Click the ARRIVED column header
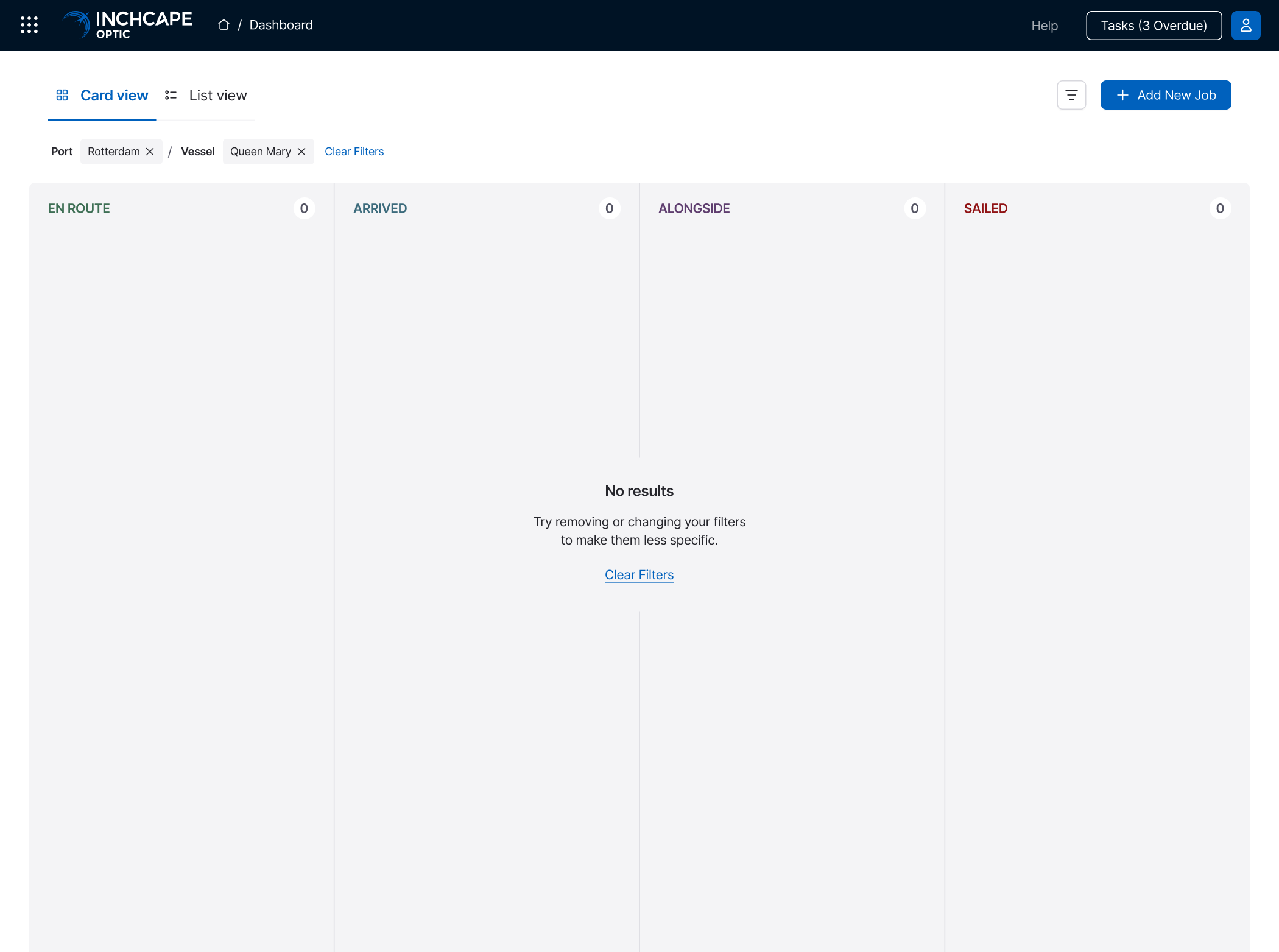This screenshot has height=952, width=1279. (380, 208)
